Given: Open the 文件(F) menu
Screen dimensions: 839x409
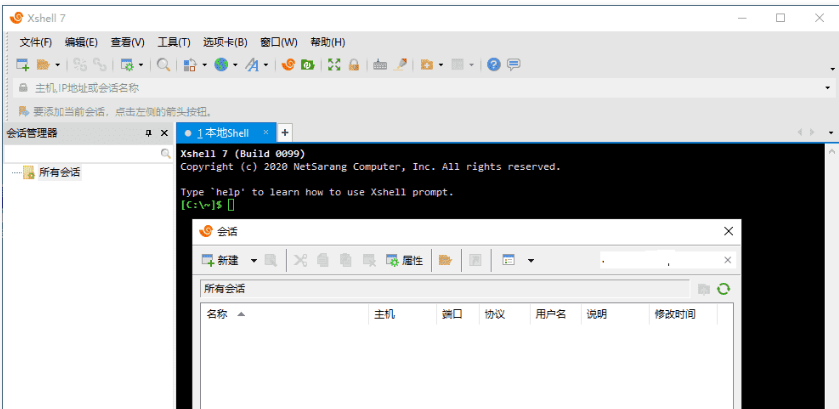Looking at the screenshot, I should (x=36, y=42).
